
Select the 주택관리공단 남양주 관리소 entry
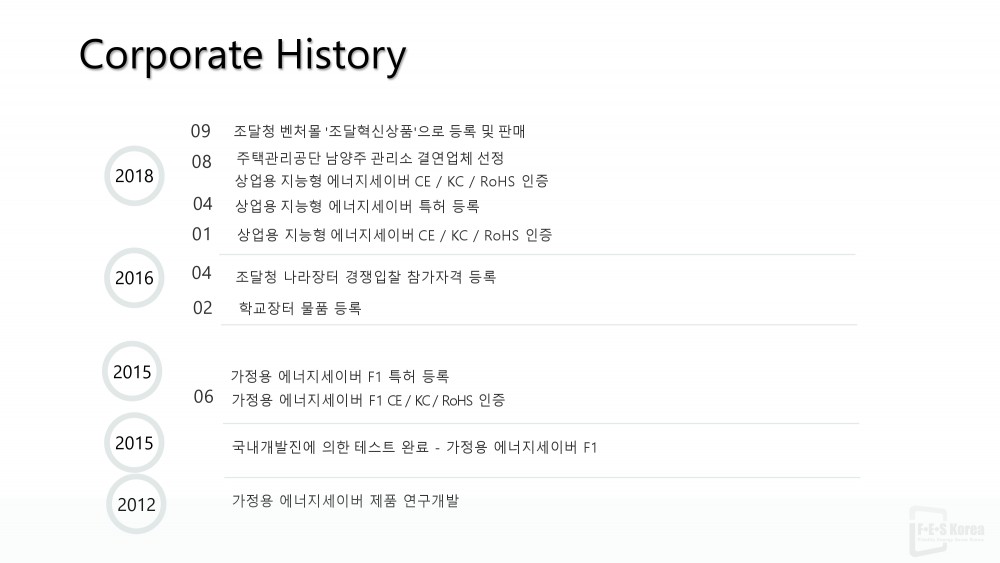pos(370,158)
